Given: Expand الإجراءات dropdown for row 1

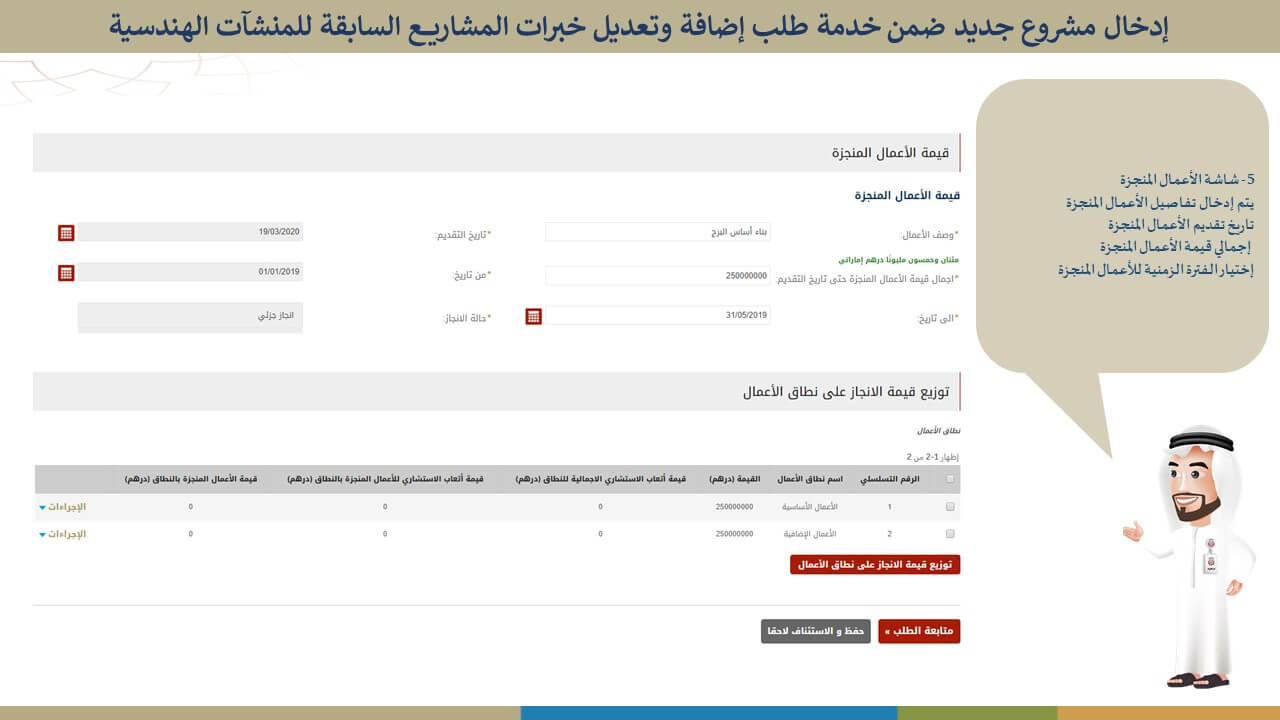Looking at the screenshot, I should tap(62, 507).
